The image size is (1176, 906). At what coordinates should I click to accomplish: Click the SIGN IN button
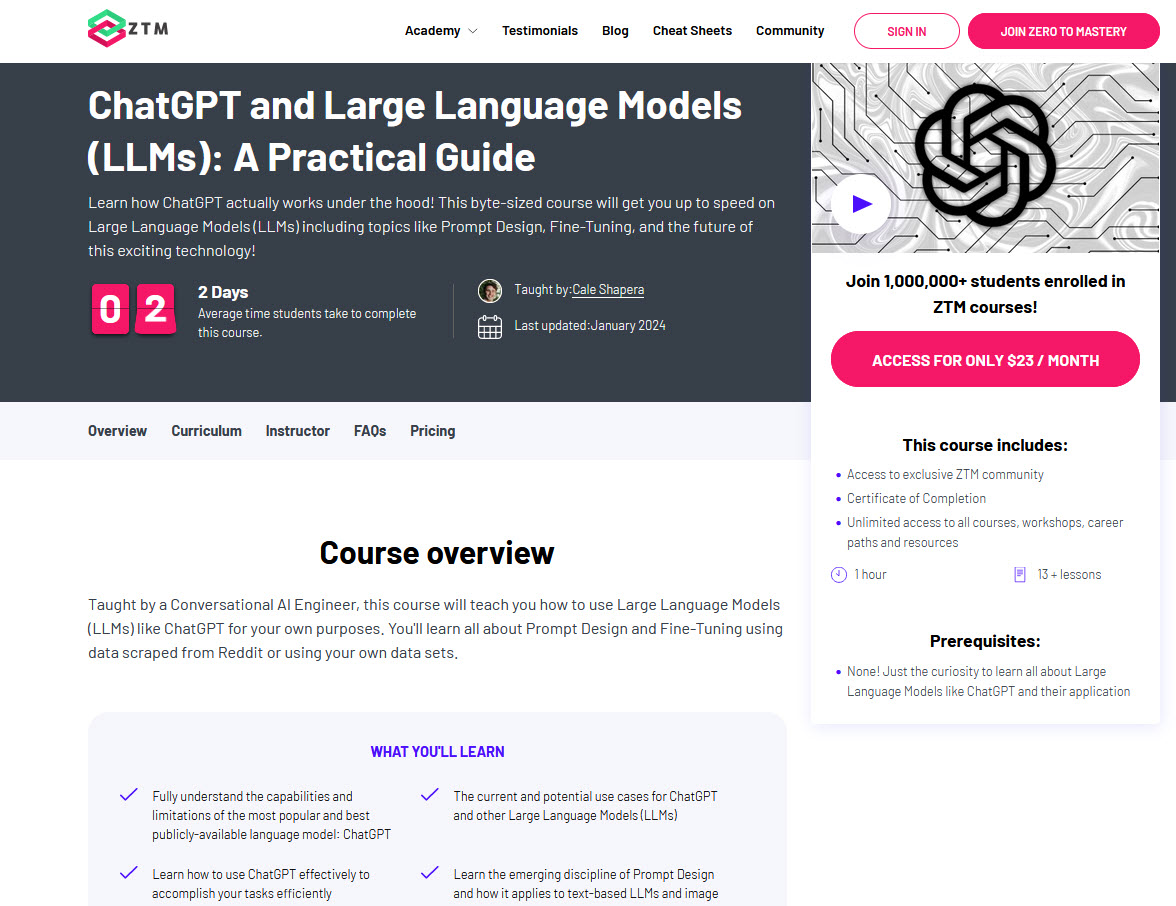point(906,32)
